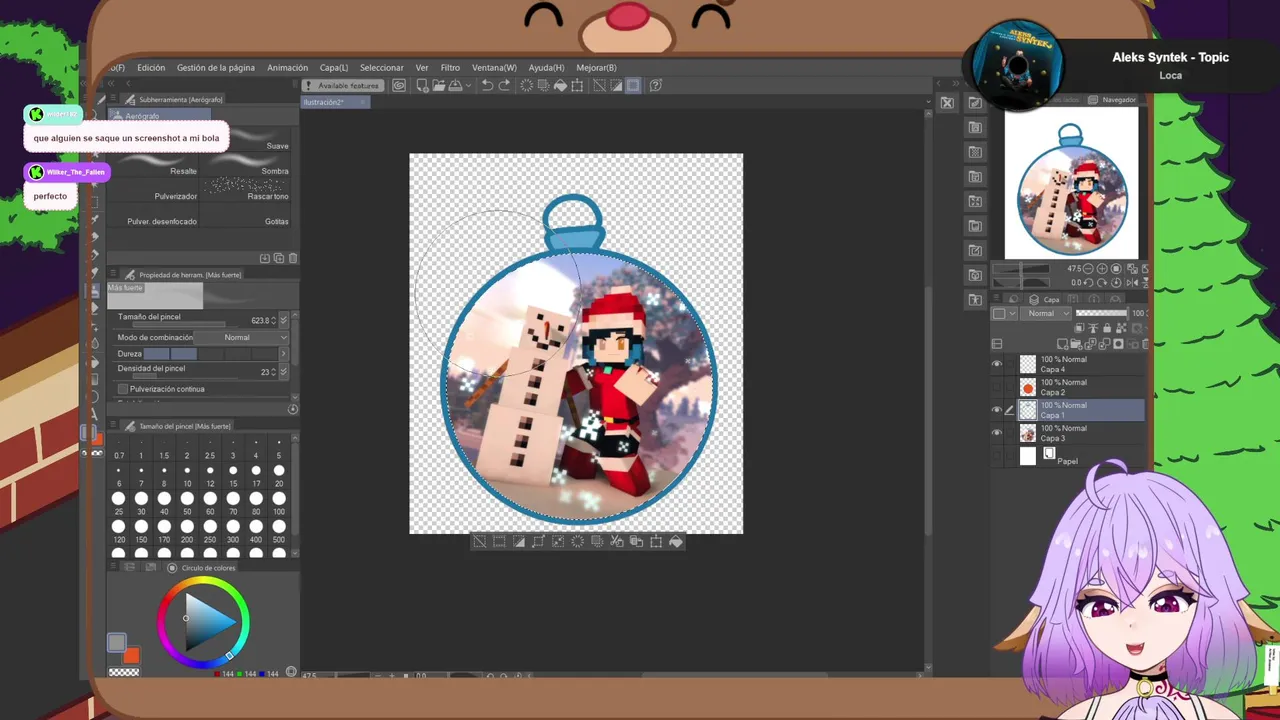Screen dimensions: 1280x720
Task: Show the Papel layer
Action: [997, 456]
